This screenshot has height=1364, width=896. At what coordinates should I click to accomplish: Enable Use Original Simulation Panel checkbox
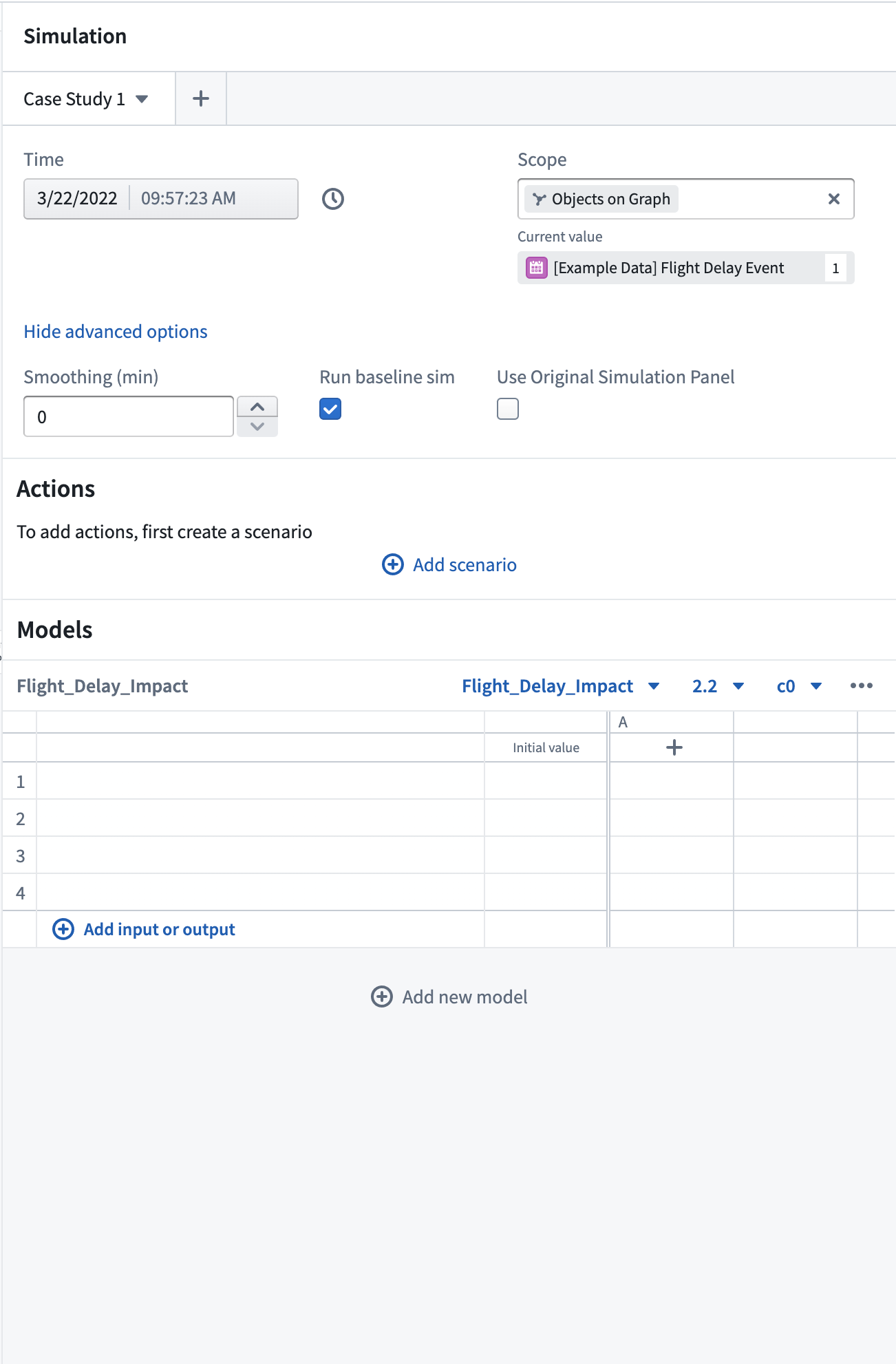pyautogui.click(x=508, y=409)
